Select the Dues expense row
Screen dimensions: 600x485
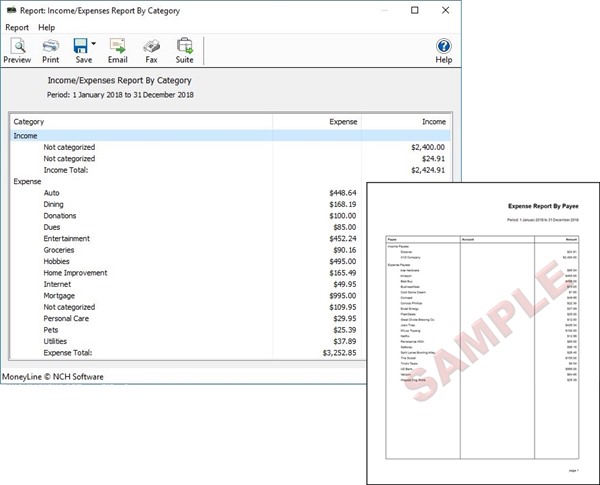[x=188, y=227]
